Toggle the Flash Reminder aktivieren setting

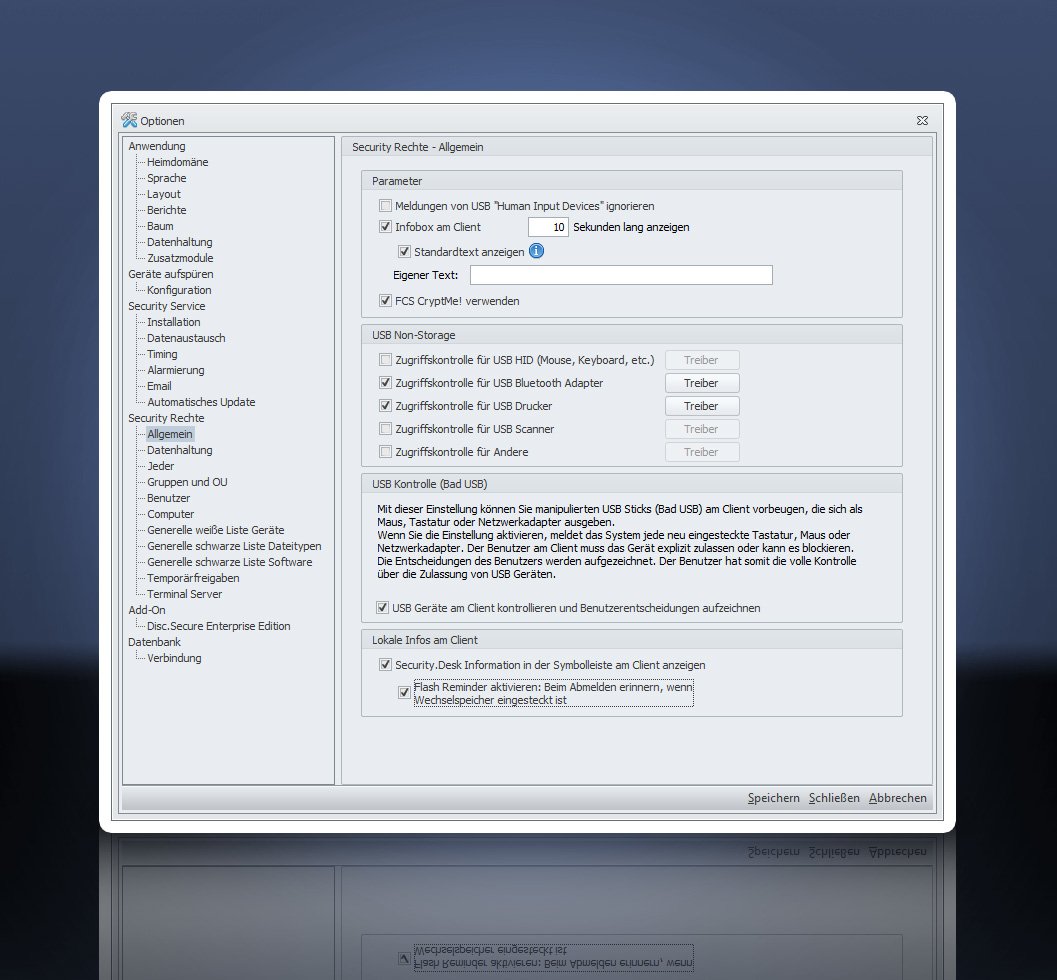(404, 692)
